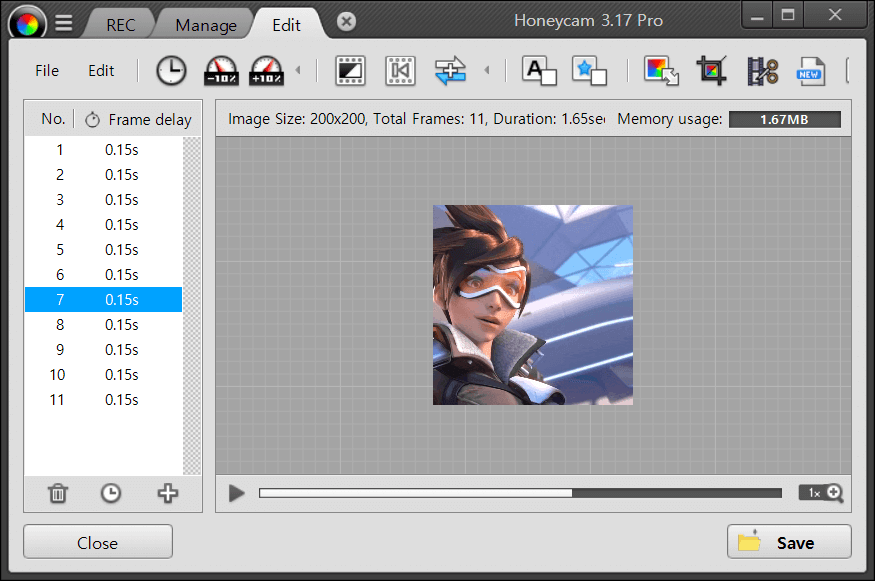Decrease speed with the -10% gauge icon
This screenshot has height=581, width=875.
tap(221, 70)
